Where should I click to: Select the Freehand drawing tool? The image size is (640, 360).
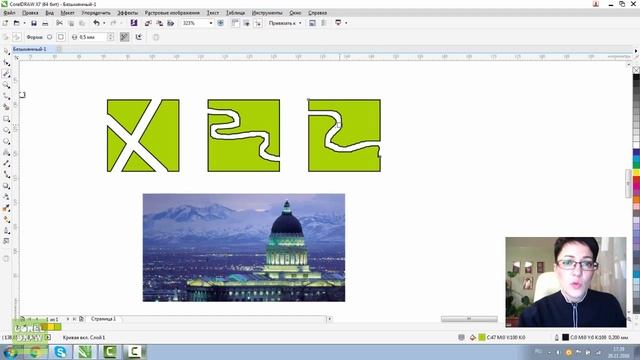pos(6,96)
